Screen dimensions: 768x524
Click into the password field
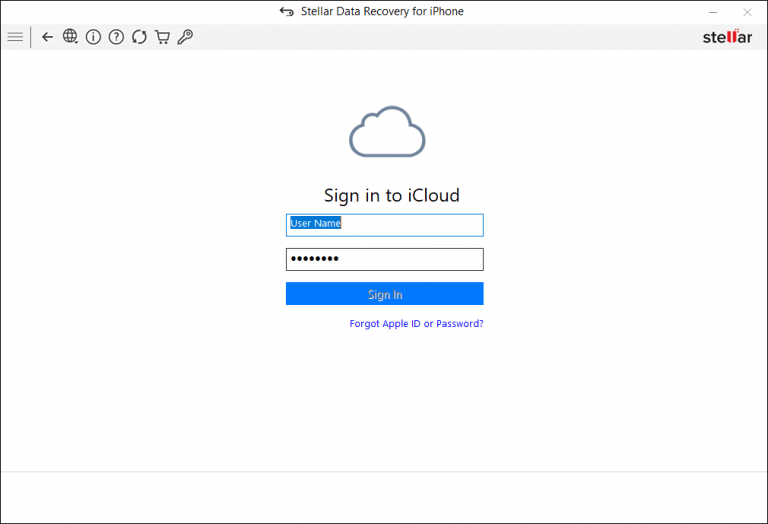pyautogui.click(x=384, y=259)
